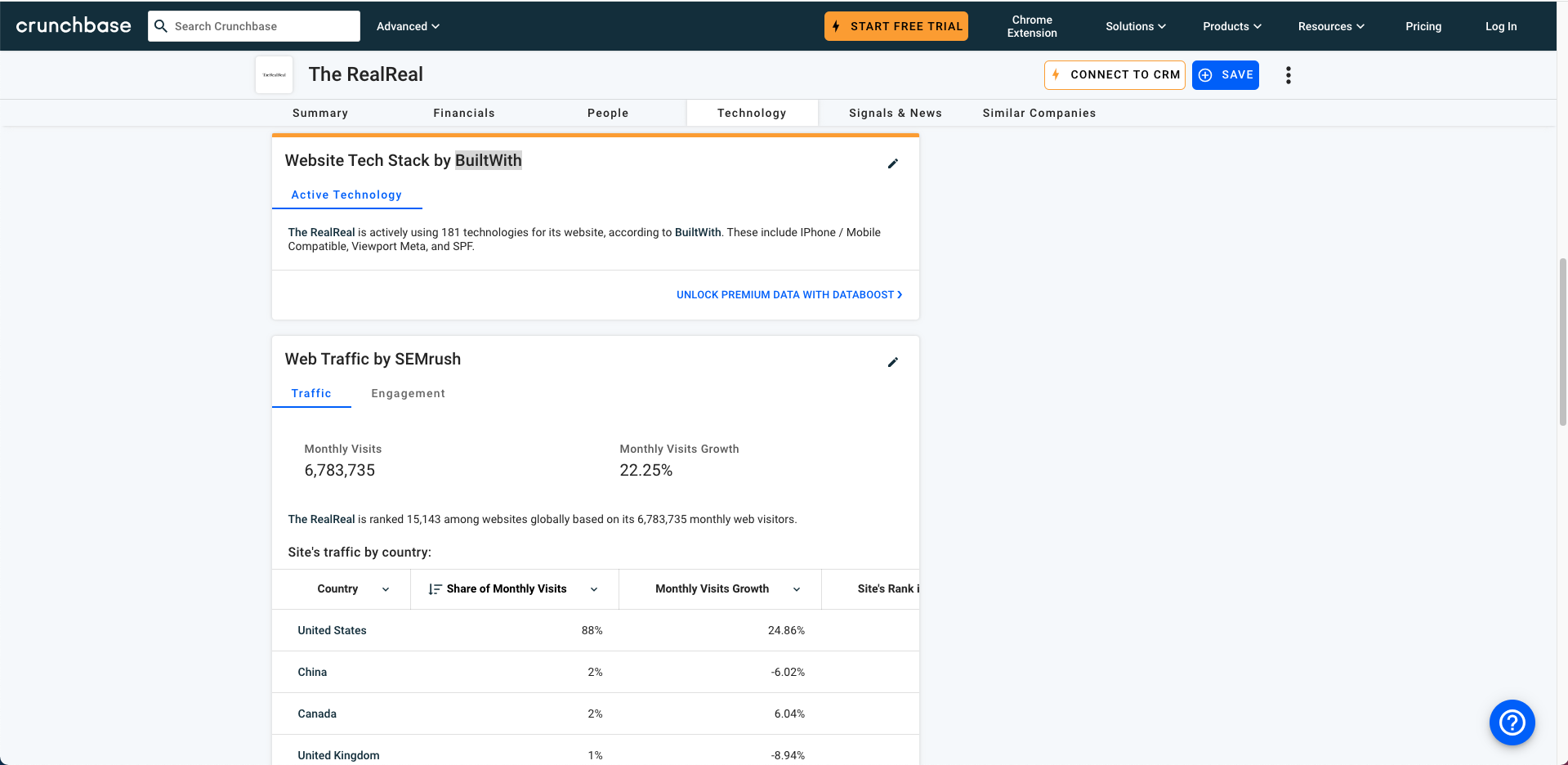The image size is (1568, 765).
Task: Switch to the Engagement tab
Action: click(x=409, y=393)
